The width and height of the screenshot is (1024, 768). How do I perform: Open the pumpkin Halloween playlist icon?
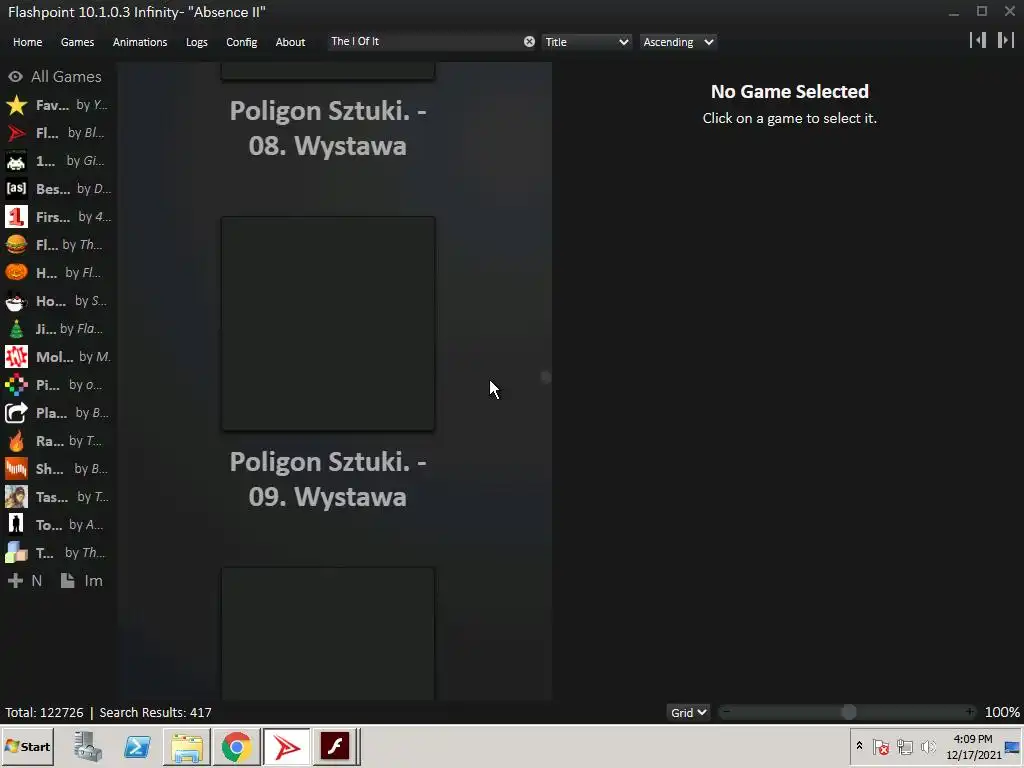point(16,273)
